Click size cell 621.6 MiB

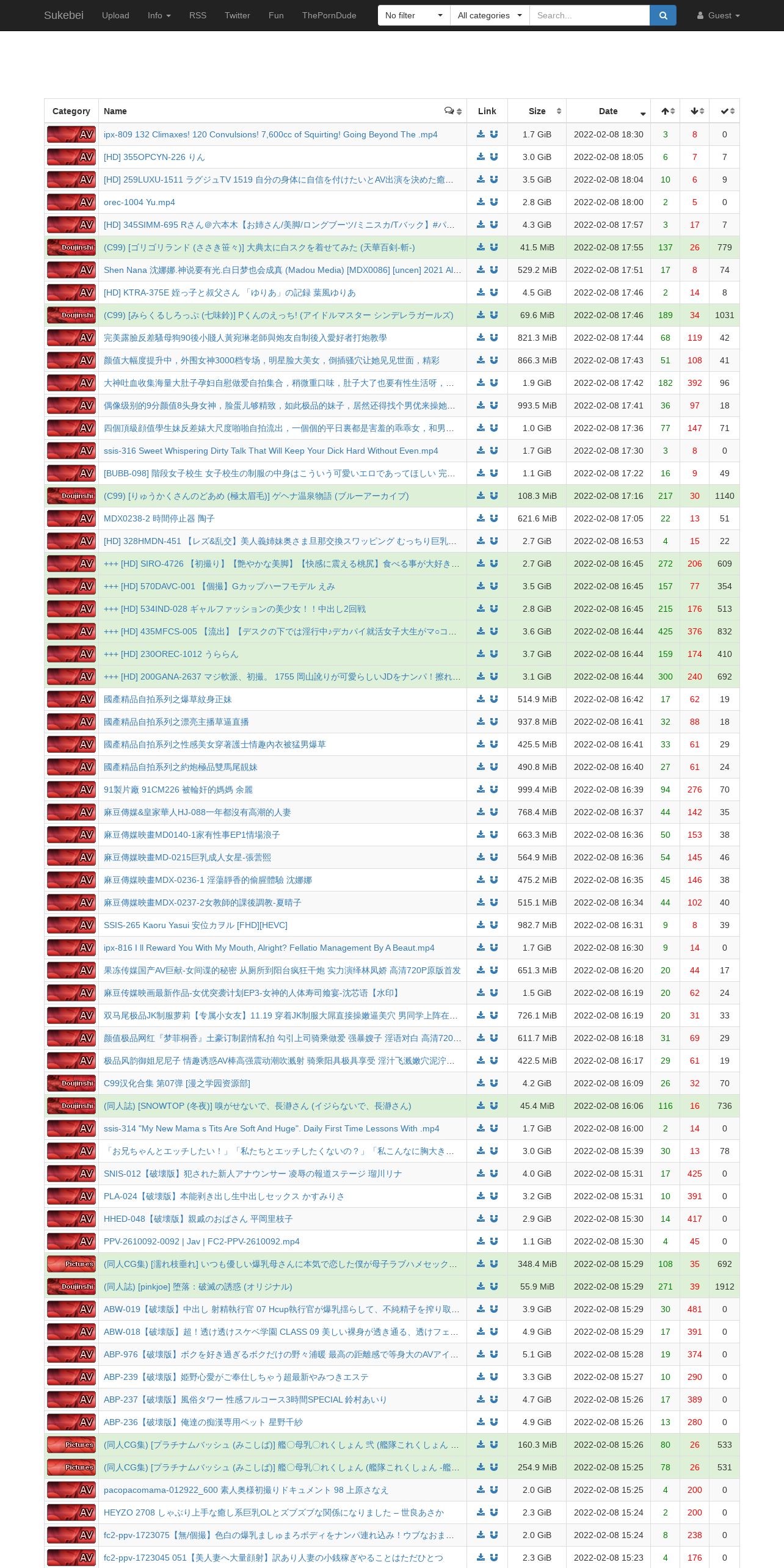click(x=537, y=518)
